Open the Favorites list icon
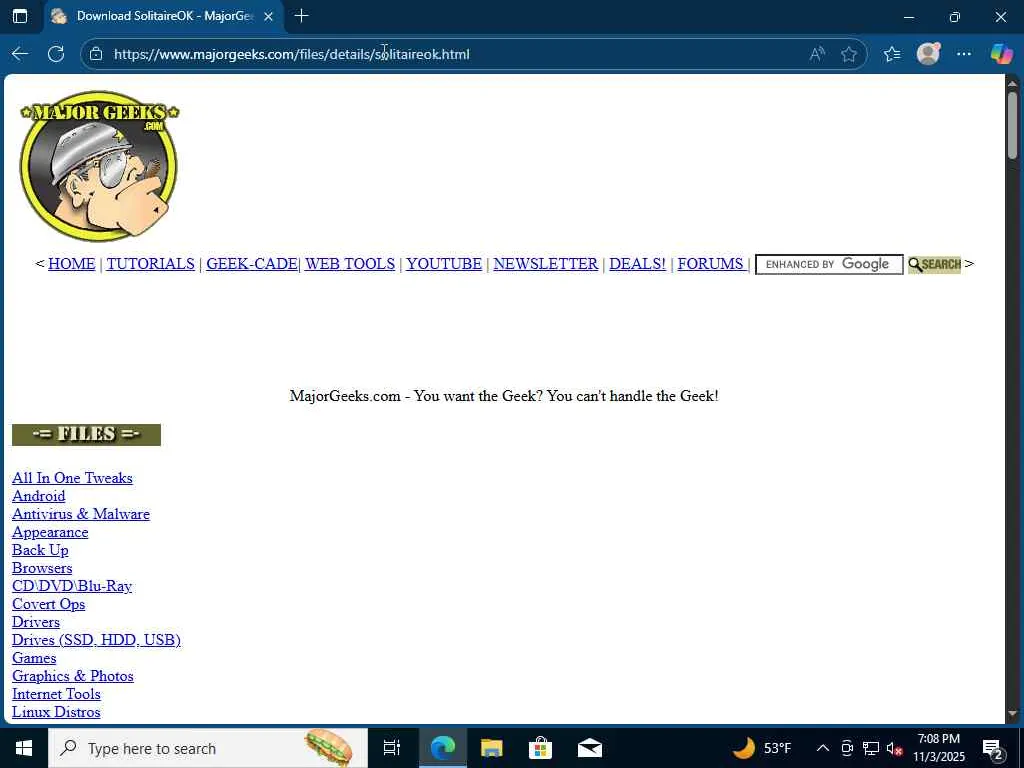1024x768 pixels. (892, 54)
